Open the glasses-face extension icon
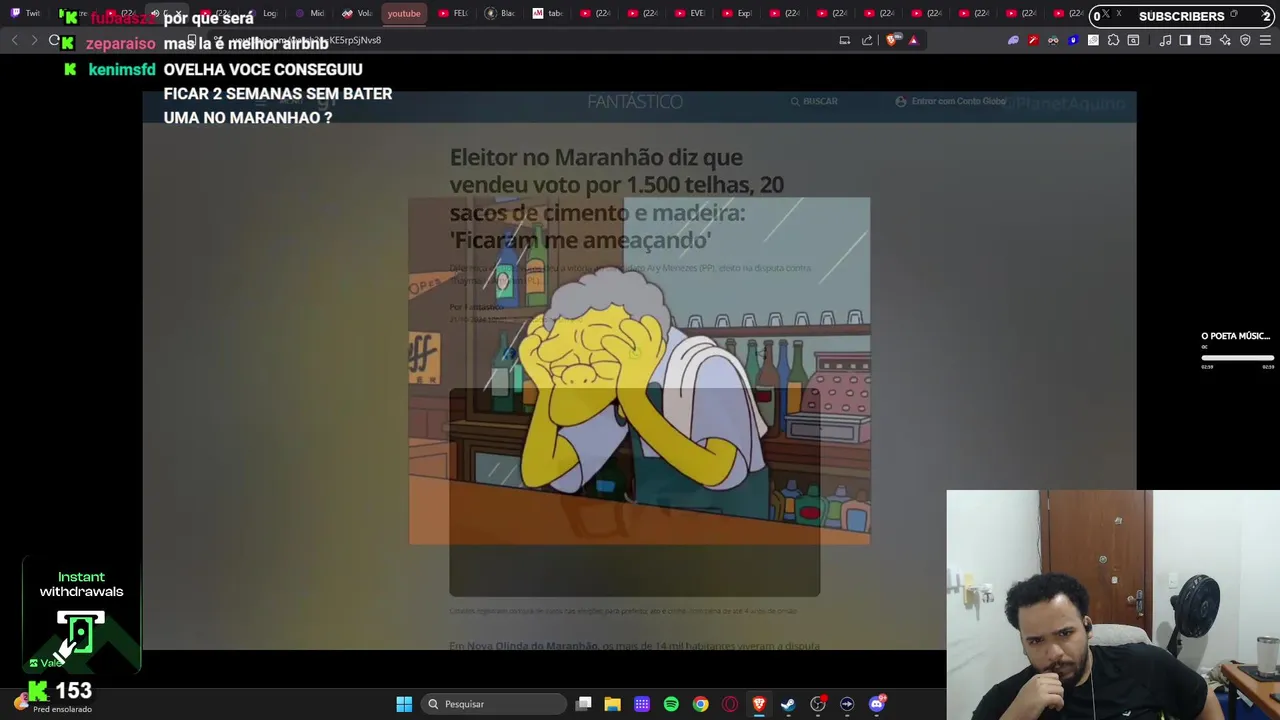 point(1053,40)
